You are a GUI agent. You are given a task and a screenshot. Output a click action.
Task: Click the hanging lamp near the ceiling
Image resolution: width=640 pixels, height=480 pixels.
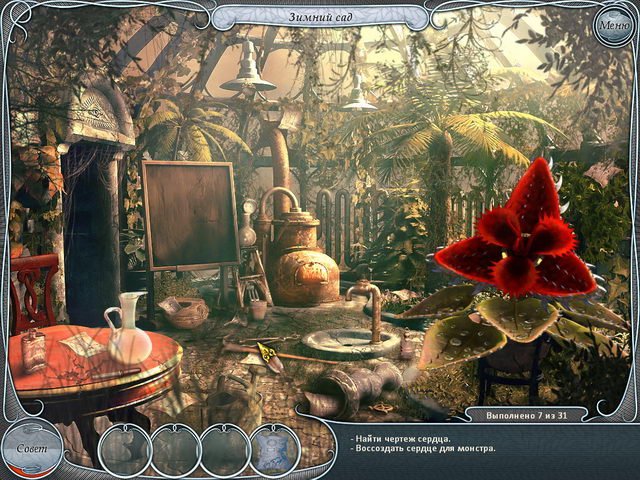247,73
